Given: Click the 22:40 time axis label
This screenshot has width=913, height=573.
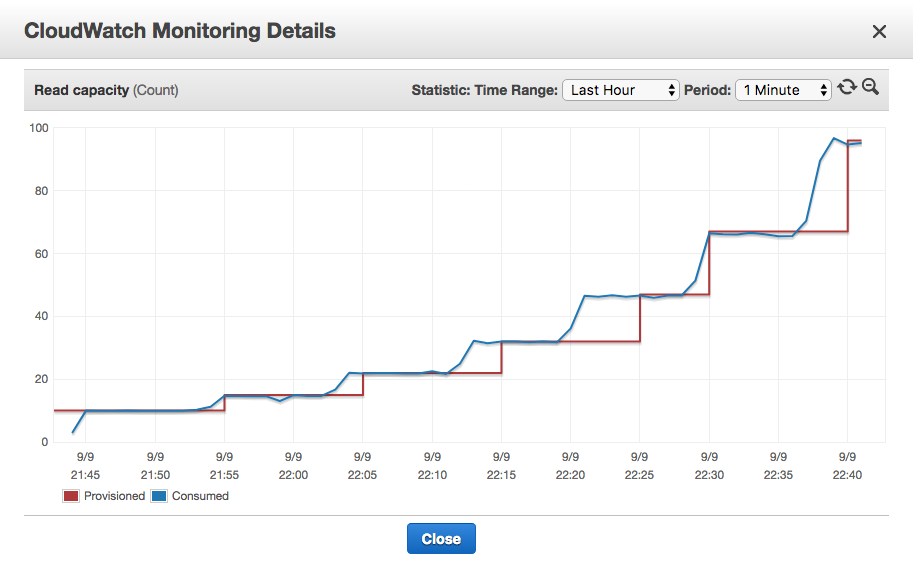Looking at the screenshot, I should pos(847,475).
